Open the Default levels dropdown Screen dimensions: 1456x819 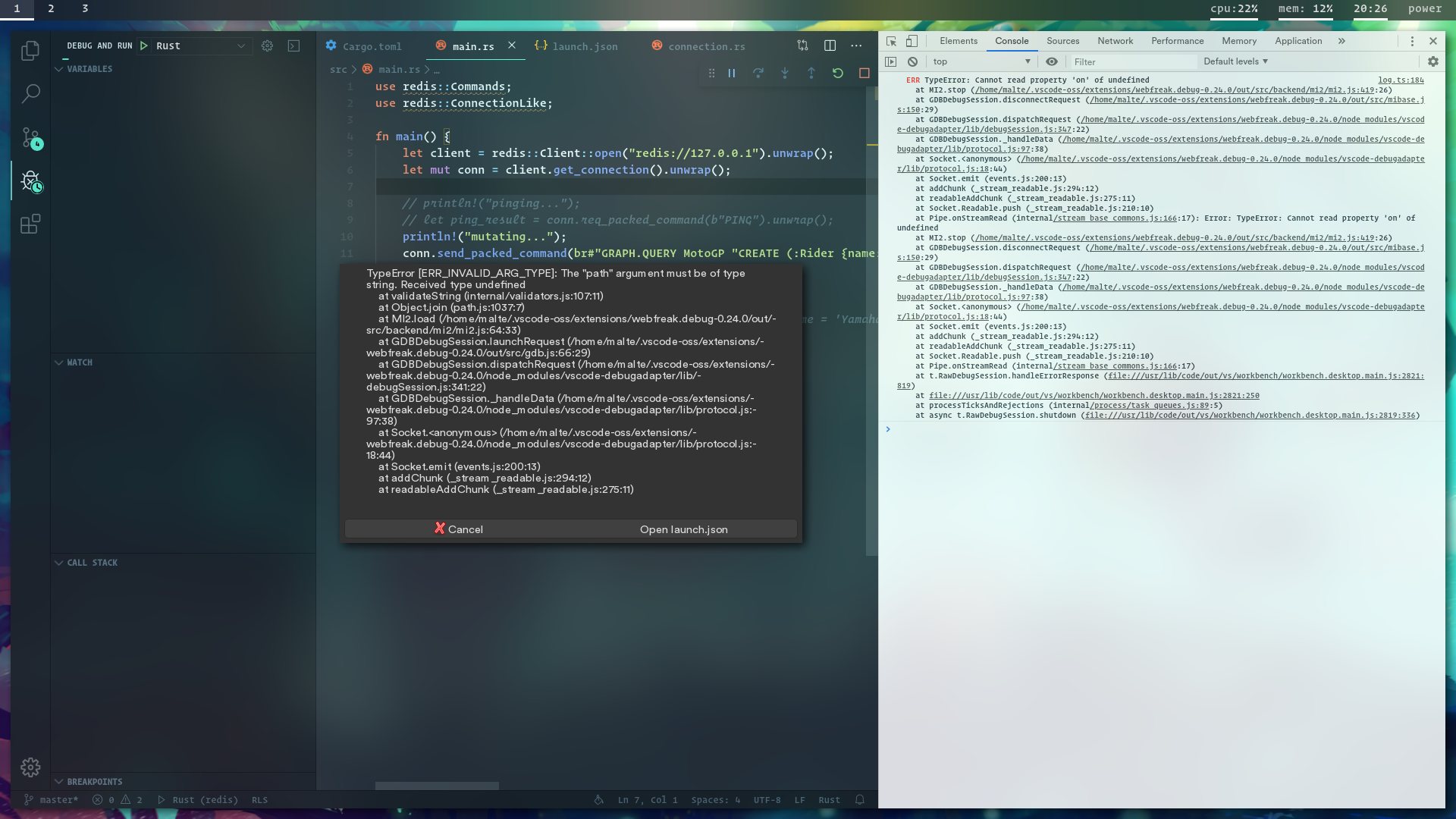pyautogui.click(x=1235, y=62)
